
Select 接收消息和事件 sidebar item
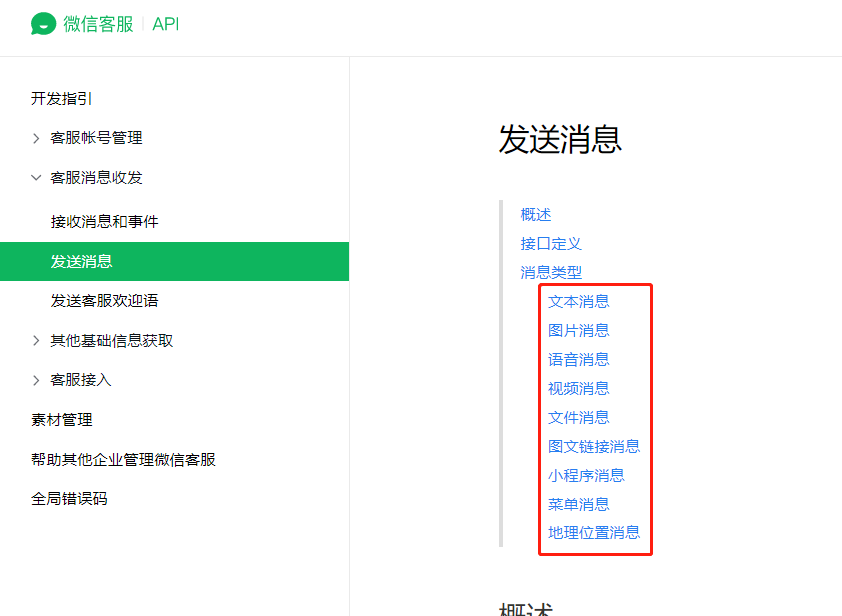coord(105,221)
